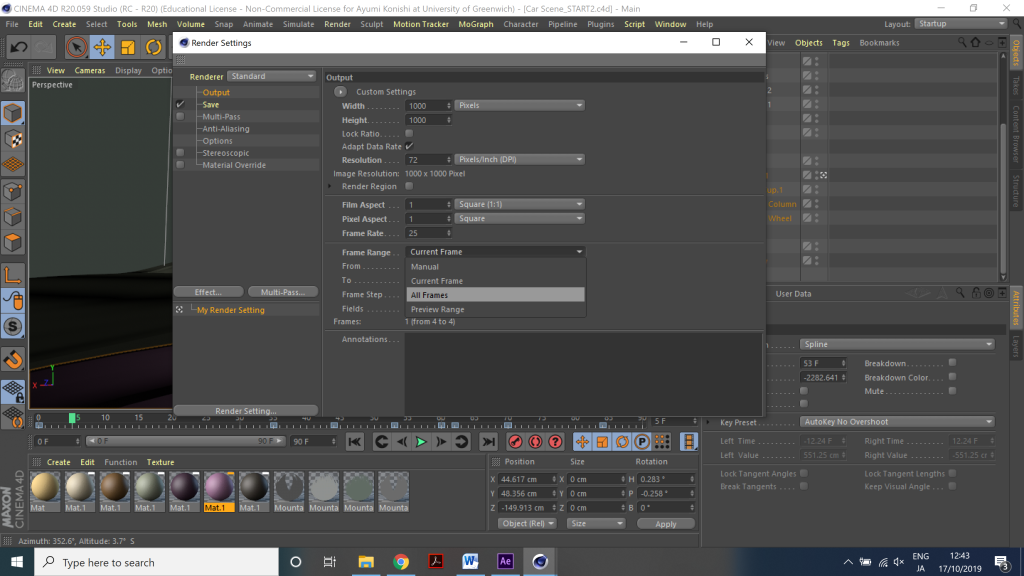Toggle the Adapt Data Rate checkbox

tap(409, 146)
